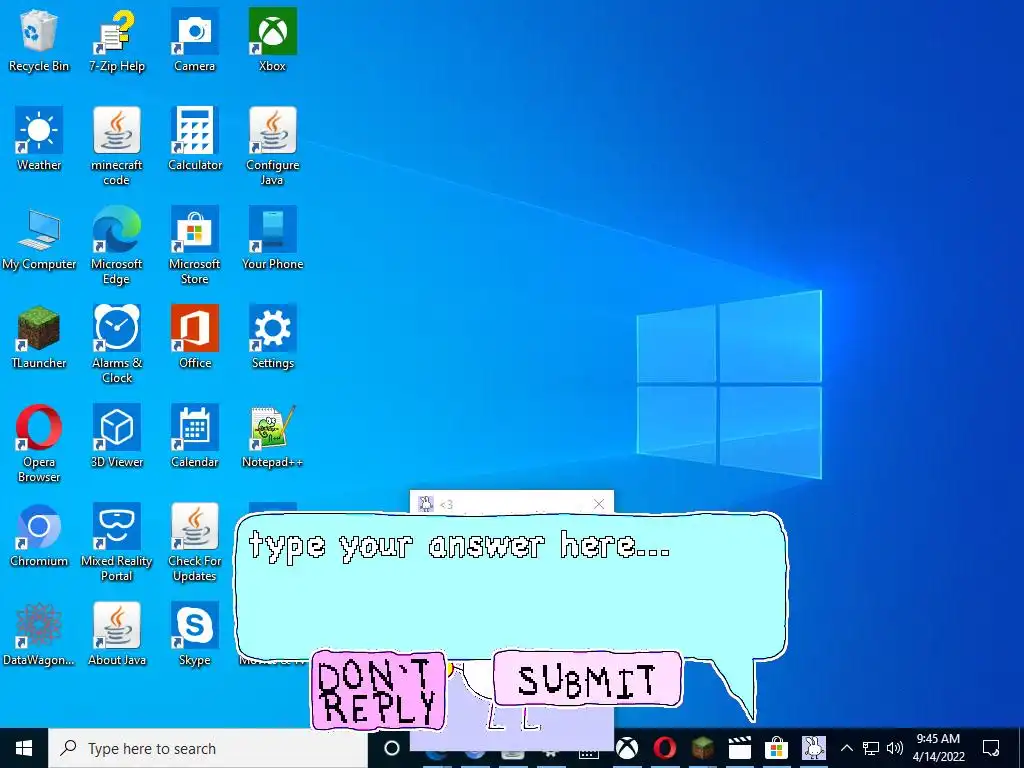
Task: Click the pink SUBMIT button
Action: tap(587, 679)
